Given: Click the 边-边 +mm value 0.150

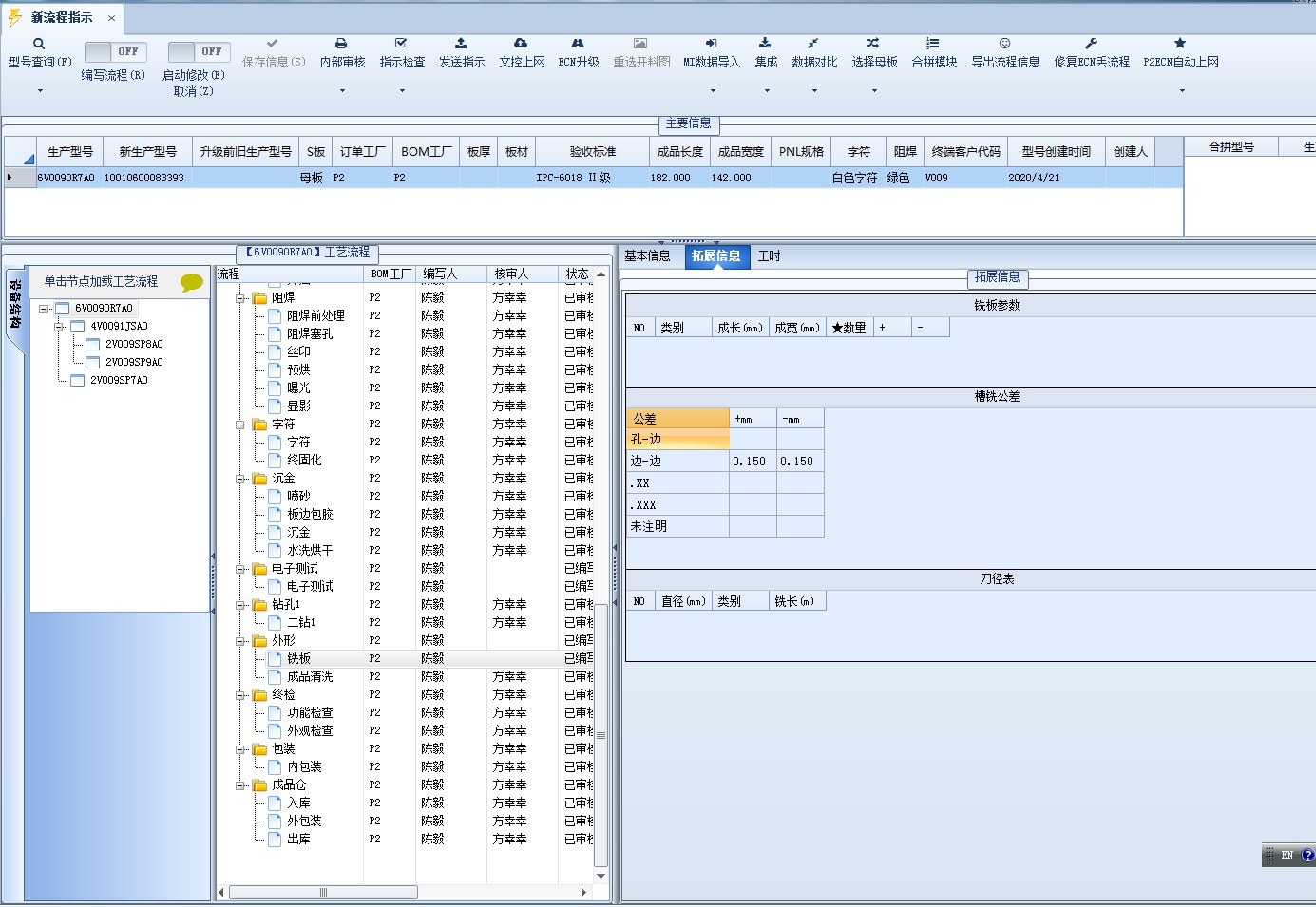Looking at the screenshot, I should 753,462.
